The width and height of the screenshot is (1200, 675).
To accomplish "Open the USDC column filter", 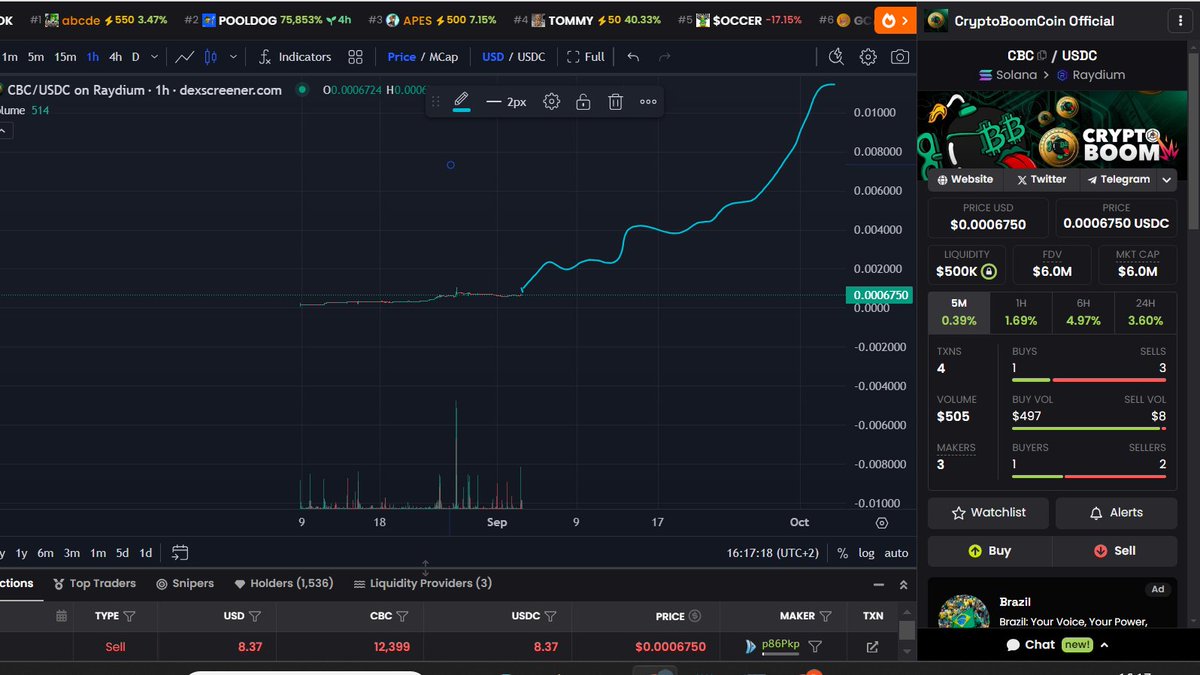I will 550,616.
